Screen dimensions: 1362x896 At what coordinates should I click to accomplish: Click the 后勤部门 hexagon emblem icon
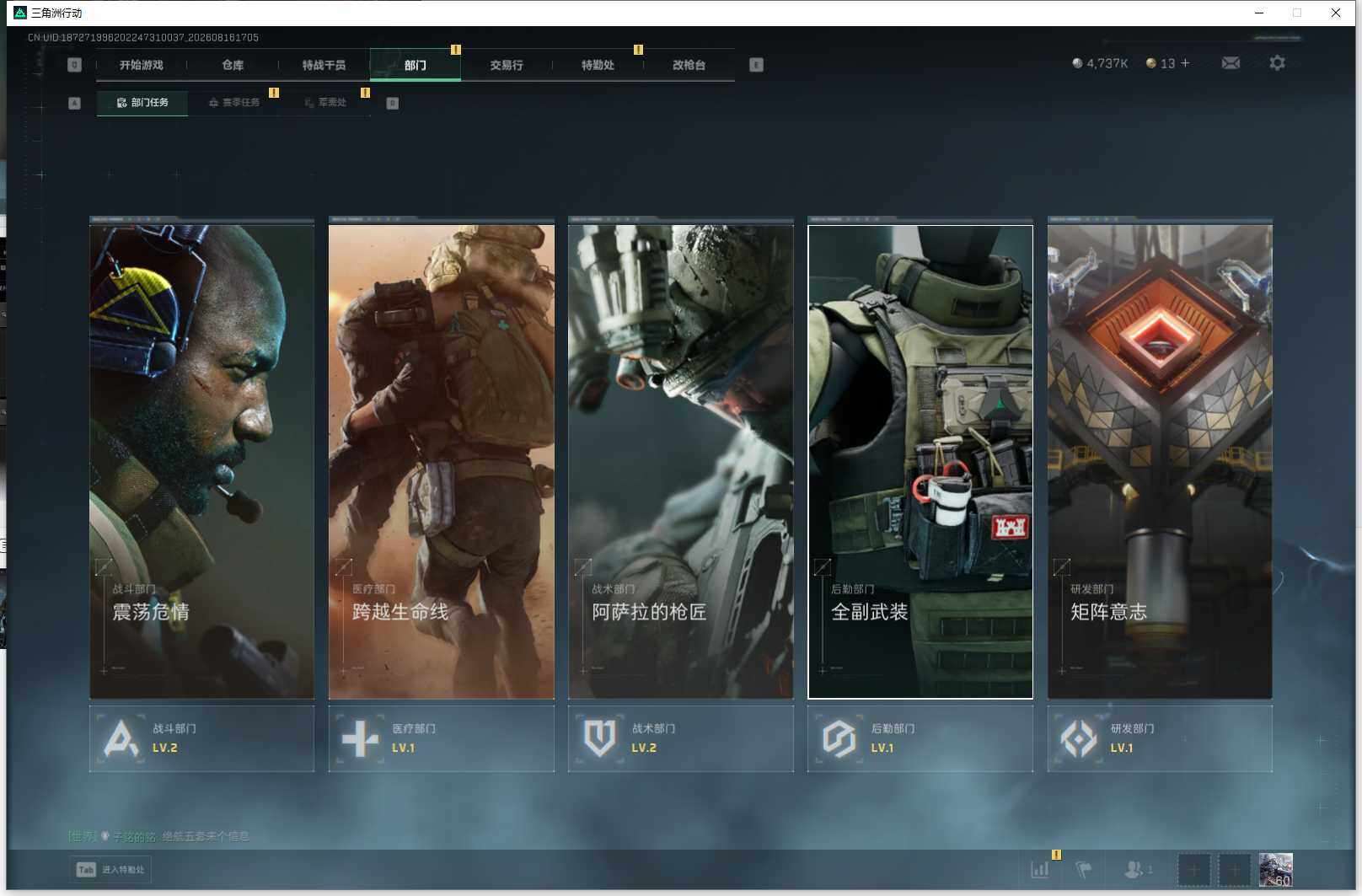point(839,738)
